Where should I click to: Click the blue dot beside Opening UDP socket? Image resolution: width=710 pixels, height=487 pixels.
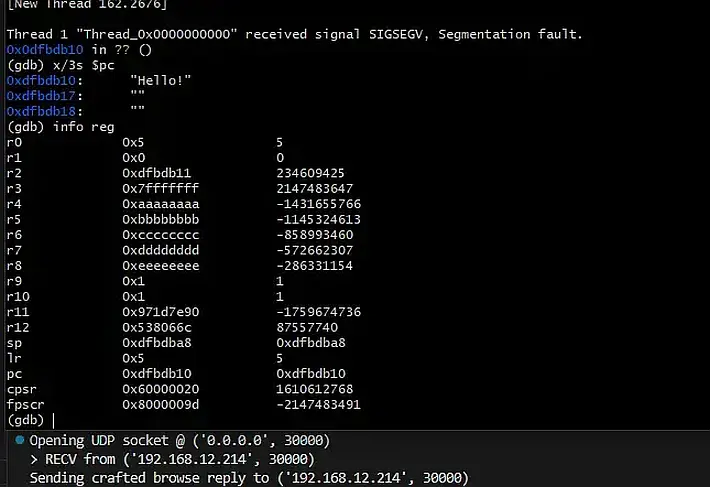tap(19, 439)
